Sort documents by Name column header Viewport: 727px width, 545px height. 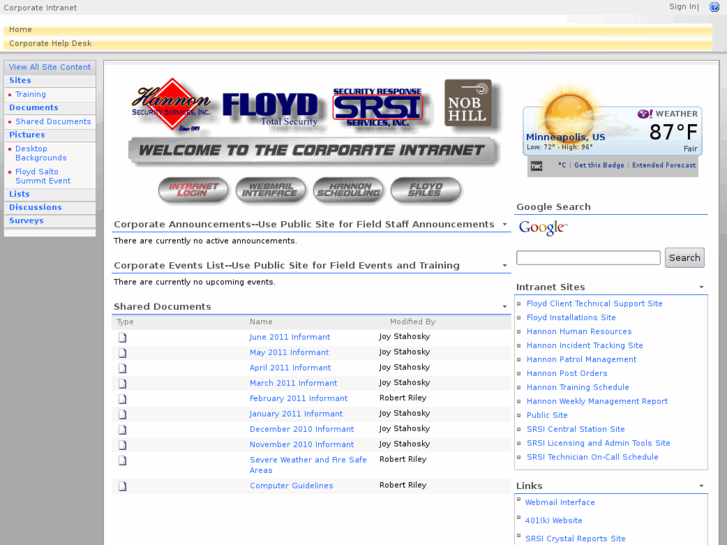(x=261, y=322)
